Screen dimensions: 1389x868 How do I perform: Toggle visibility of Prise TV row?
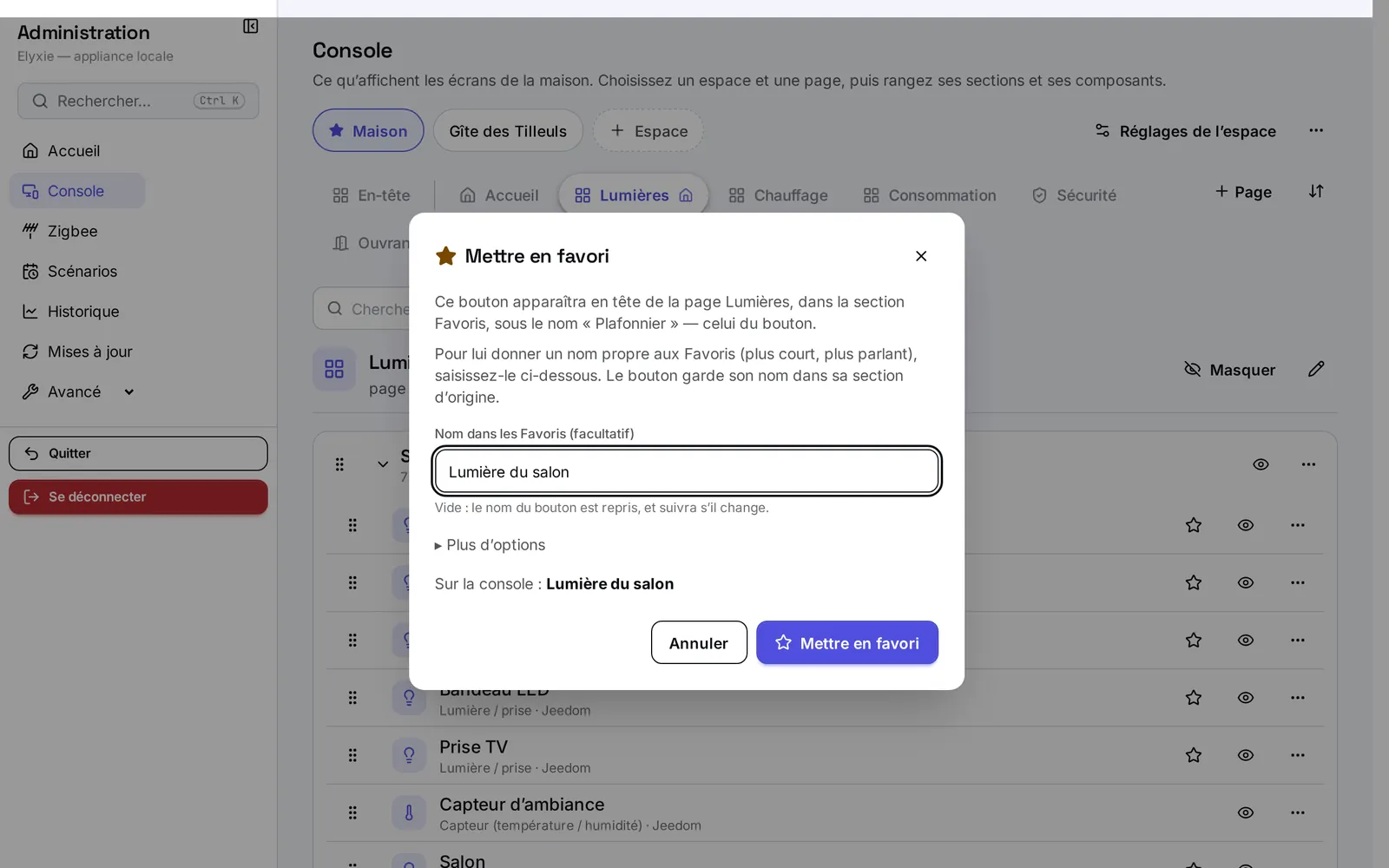pyautogui.click(x=1246, y=755)
